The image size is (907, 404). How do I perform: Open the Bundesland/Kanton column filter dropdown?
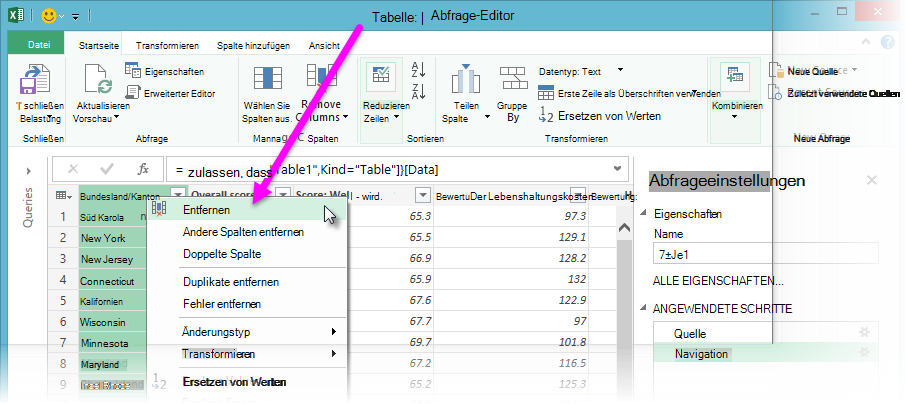pos(179,194)
